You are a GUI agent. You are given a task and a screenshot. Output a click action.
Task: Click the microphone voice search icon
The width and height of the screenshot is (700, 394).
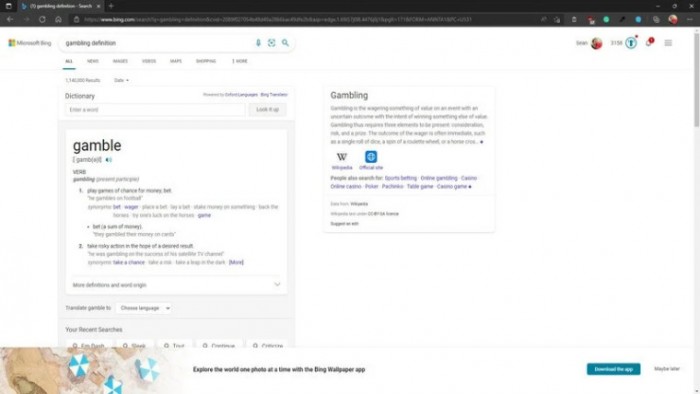coord(258,43)
